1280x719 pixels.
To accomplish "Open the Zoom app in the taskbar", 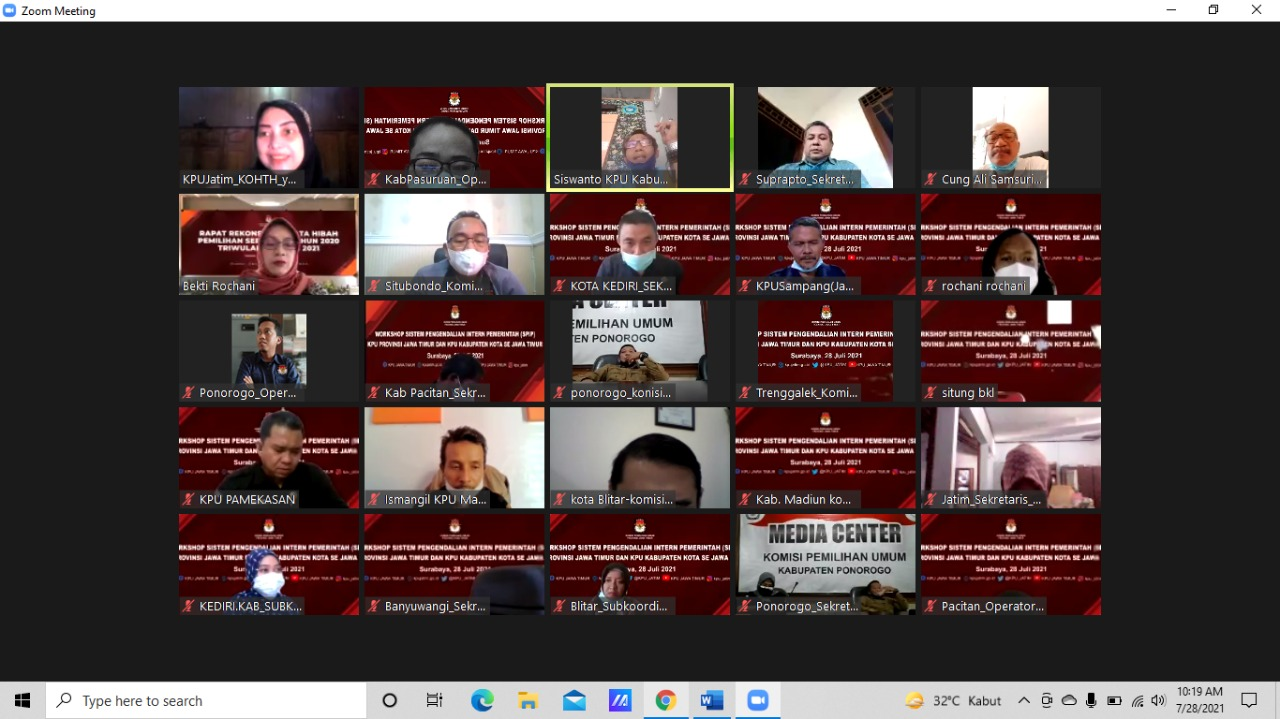I will [x=758, y=701].
